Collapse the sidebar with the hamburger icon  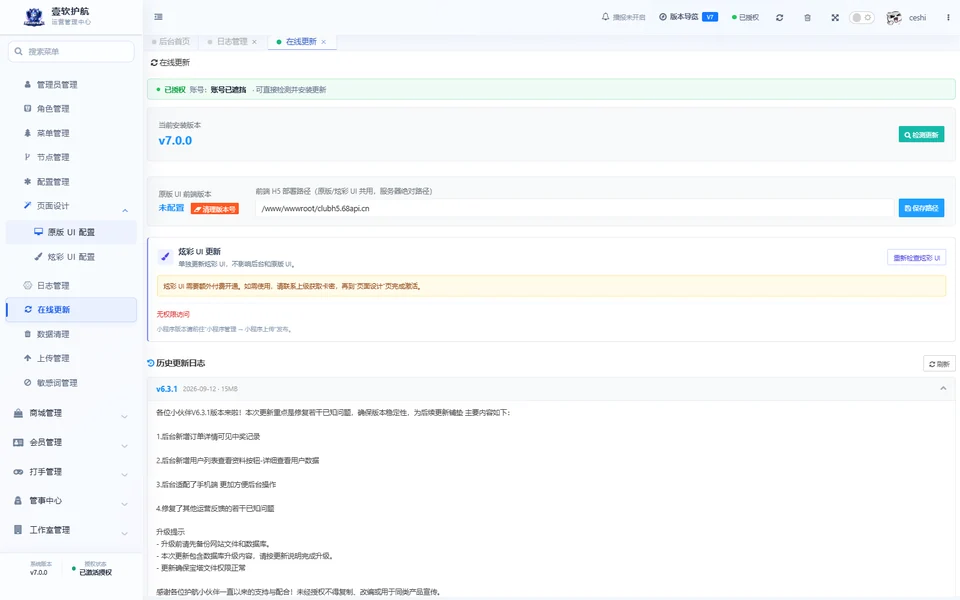click(x=159, y=17)
